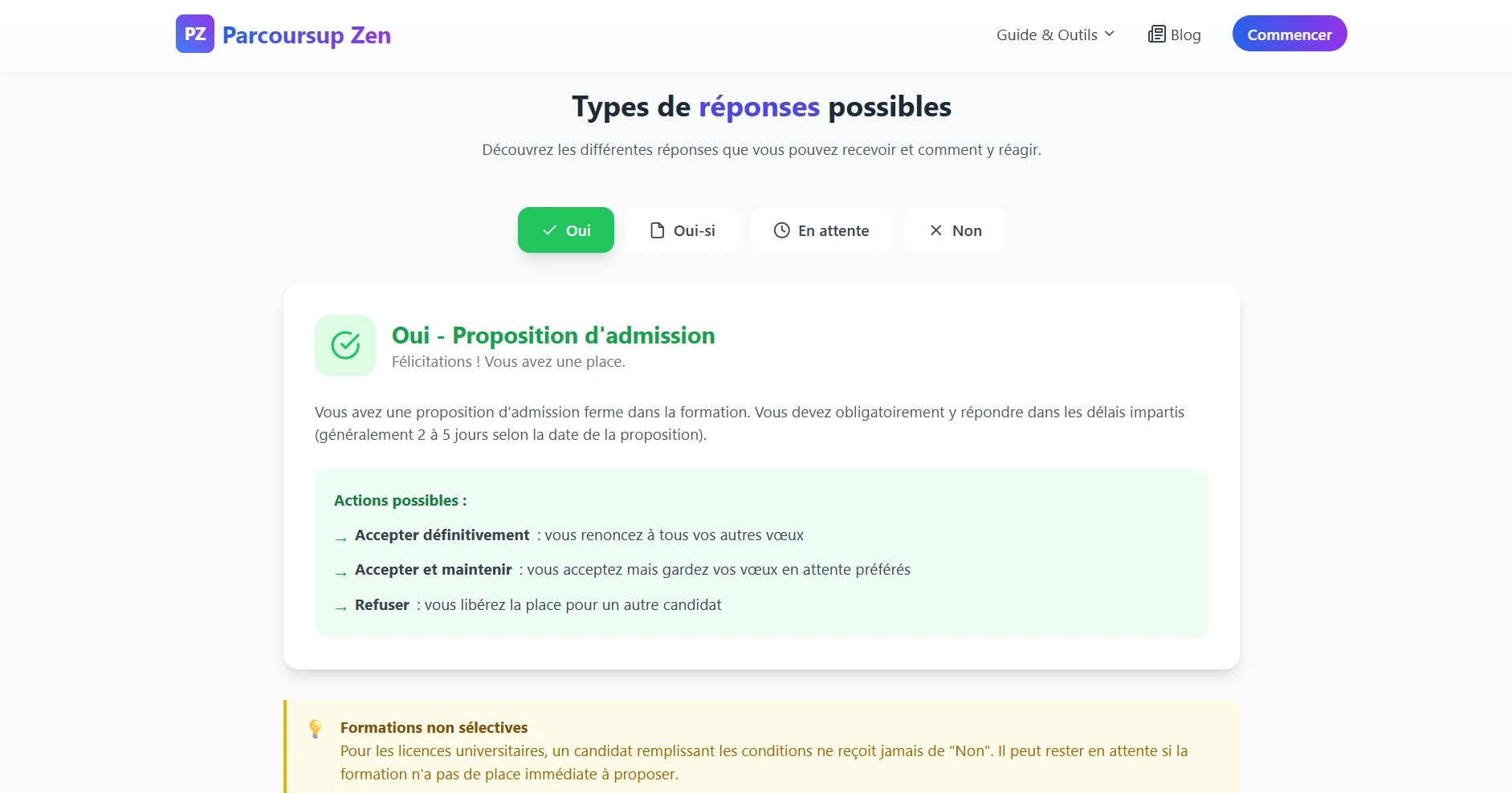Select the Oui tab
This screenshot has height=793, width=1512.
coord(566,230)
